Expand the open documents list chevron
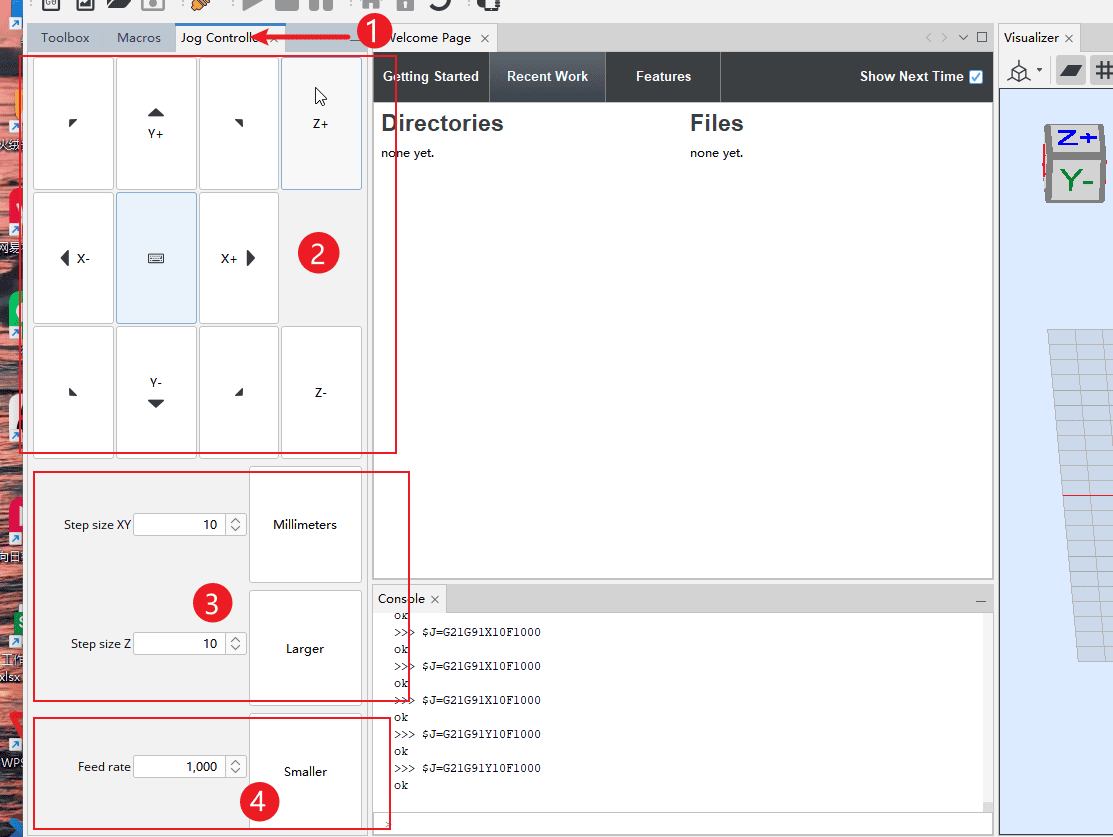 963,38
